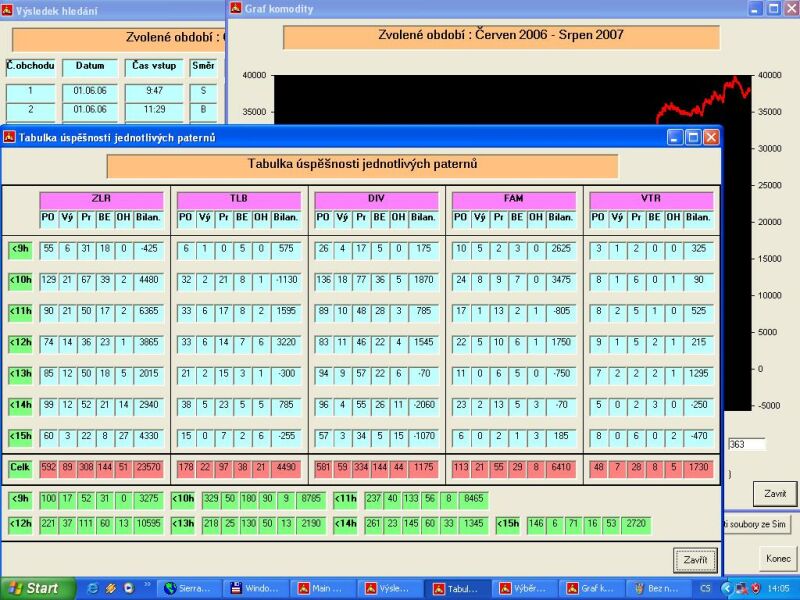
Task: Minimize the Graf komodity window
Action: [756, 8]
